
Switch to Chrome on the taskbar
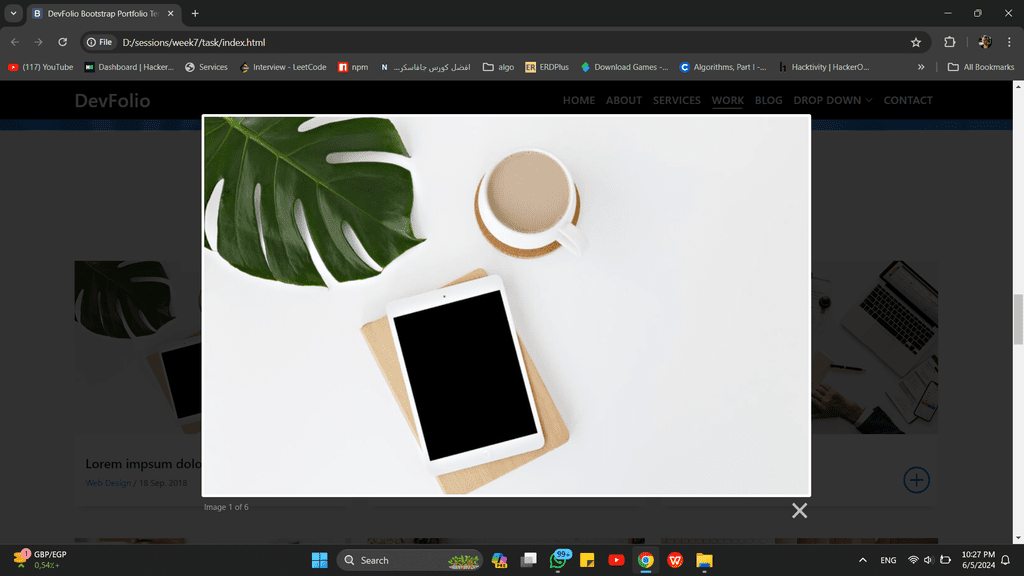tap(645, 560)
